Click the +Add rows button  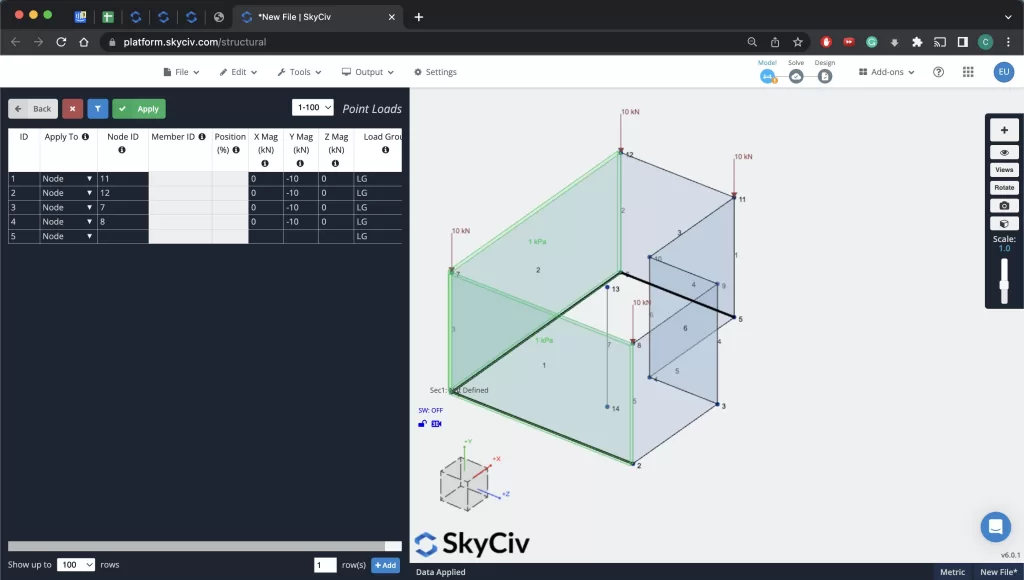385,565
